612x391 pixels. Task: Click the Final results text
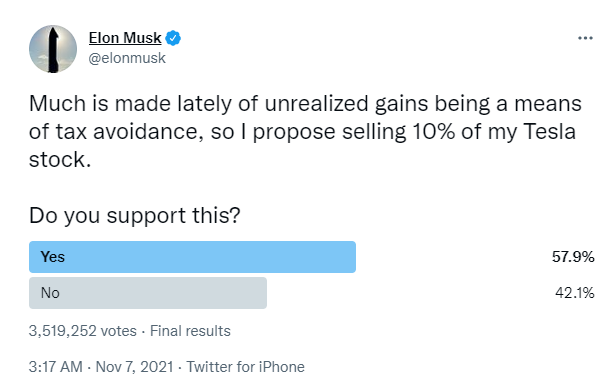coord(190,331)
